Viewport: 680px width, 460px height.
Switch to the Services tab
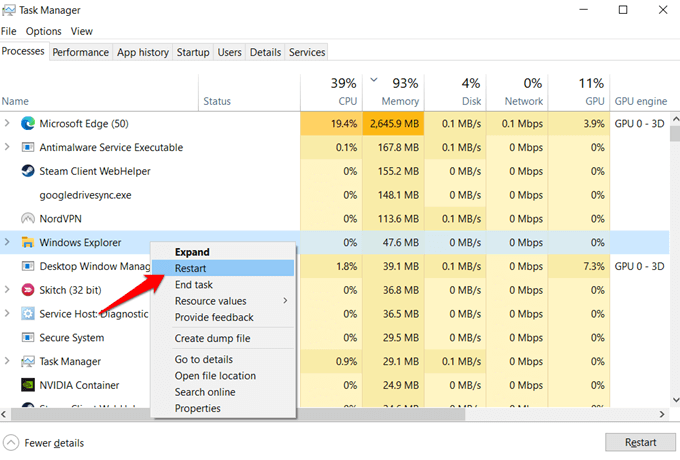(307, 52)
